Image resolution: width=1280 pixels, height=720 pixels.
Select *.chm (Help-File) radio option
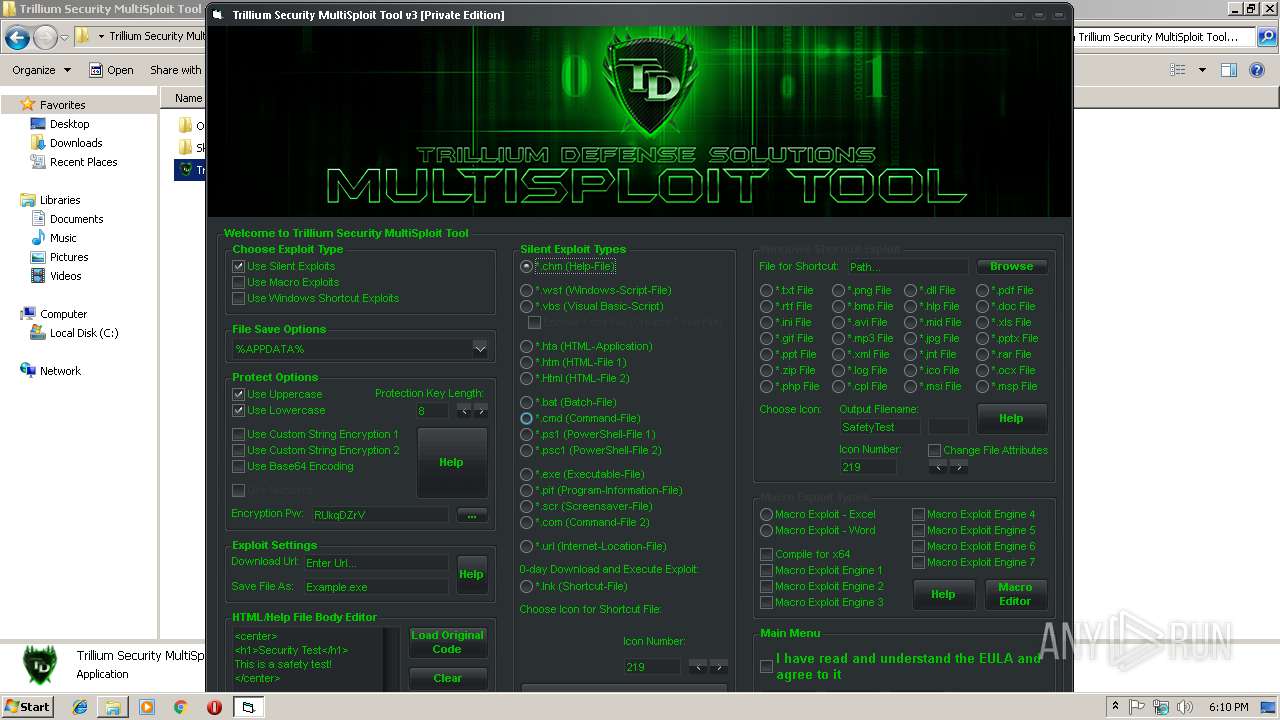coord(526,266)
